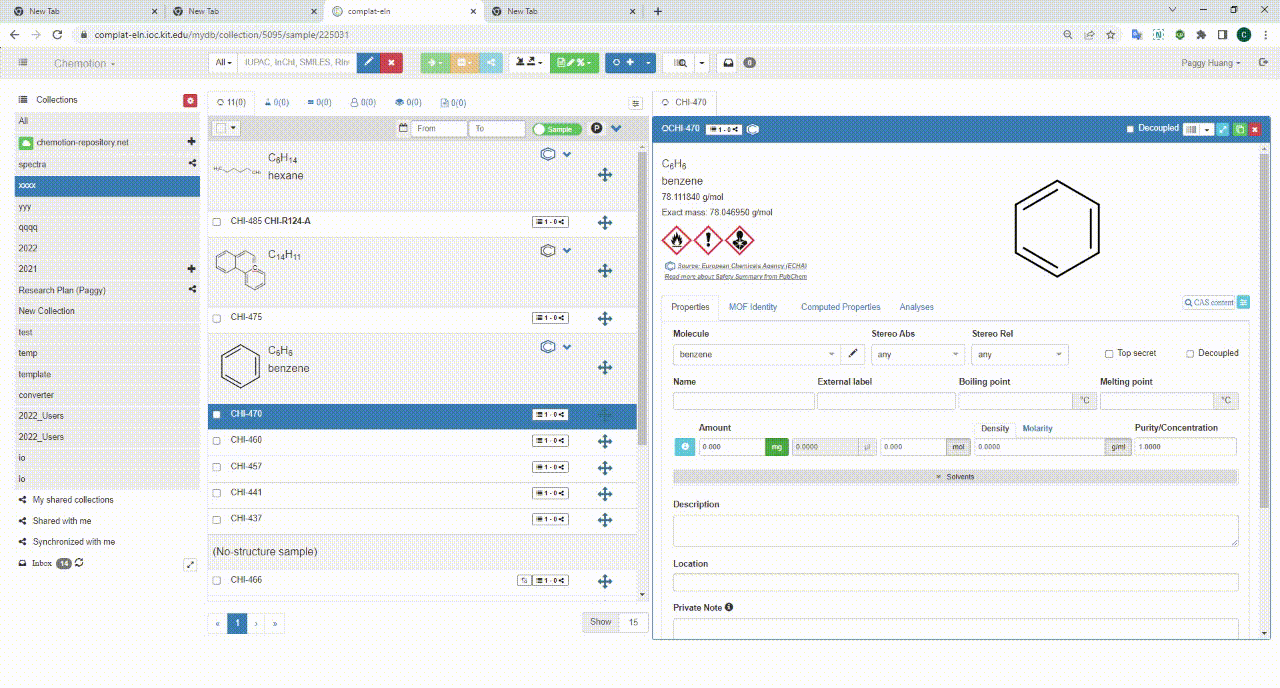Click the red clear search button
This screenshot has height=688, width=1280.
pos(391,62)
